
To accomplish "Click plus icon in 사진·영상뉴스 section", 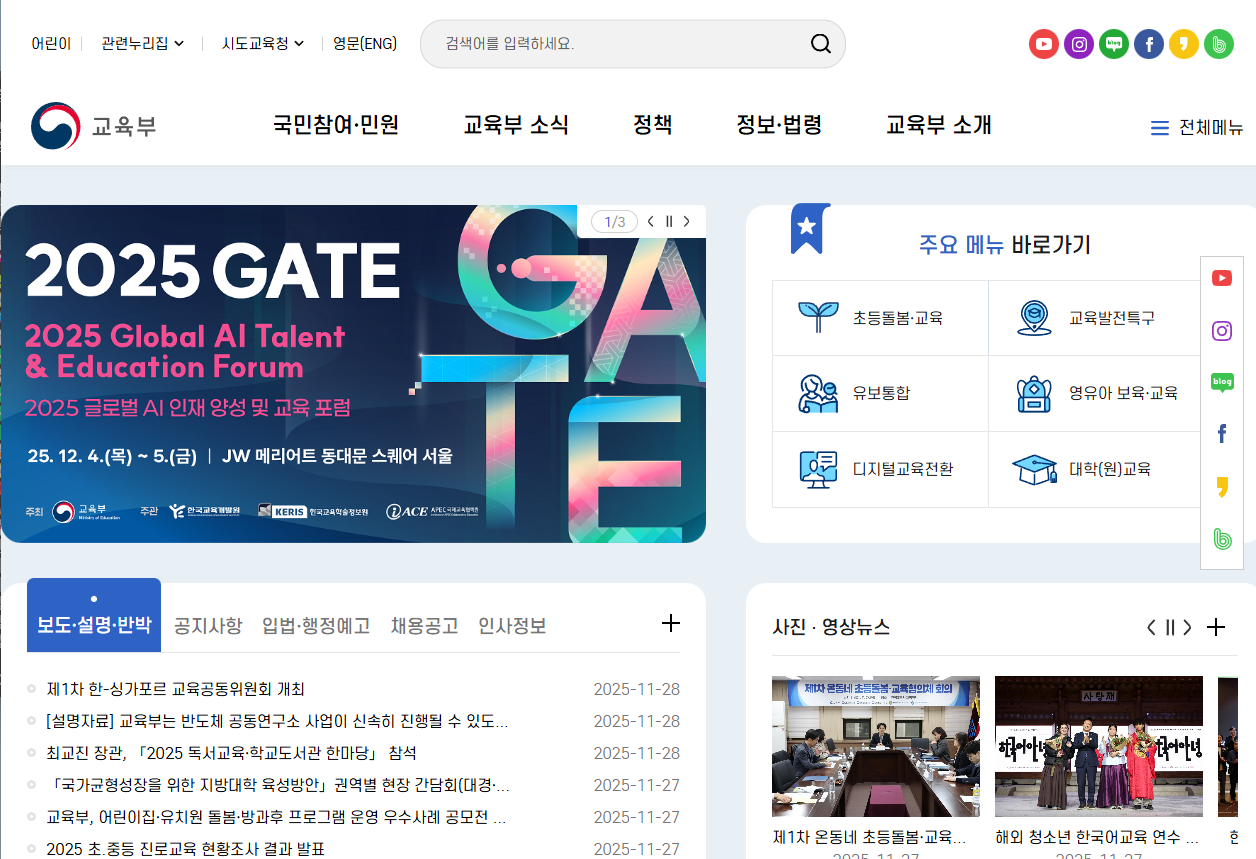I will [1216, 627].
